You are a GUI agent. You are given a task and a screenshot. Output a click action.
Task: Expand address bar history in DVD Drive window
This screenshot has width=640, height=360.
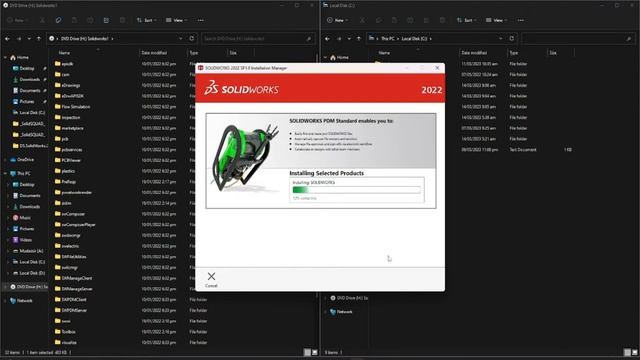pos(180,39)
